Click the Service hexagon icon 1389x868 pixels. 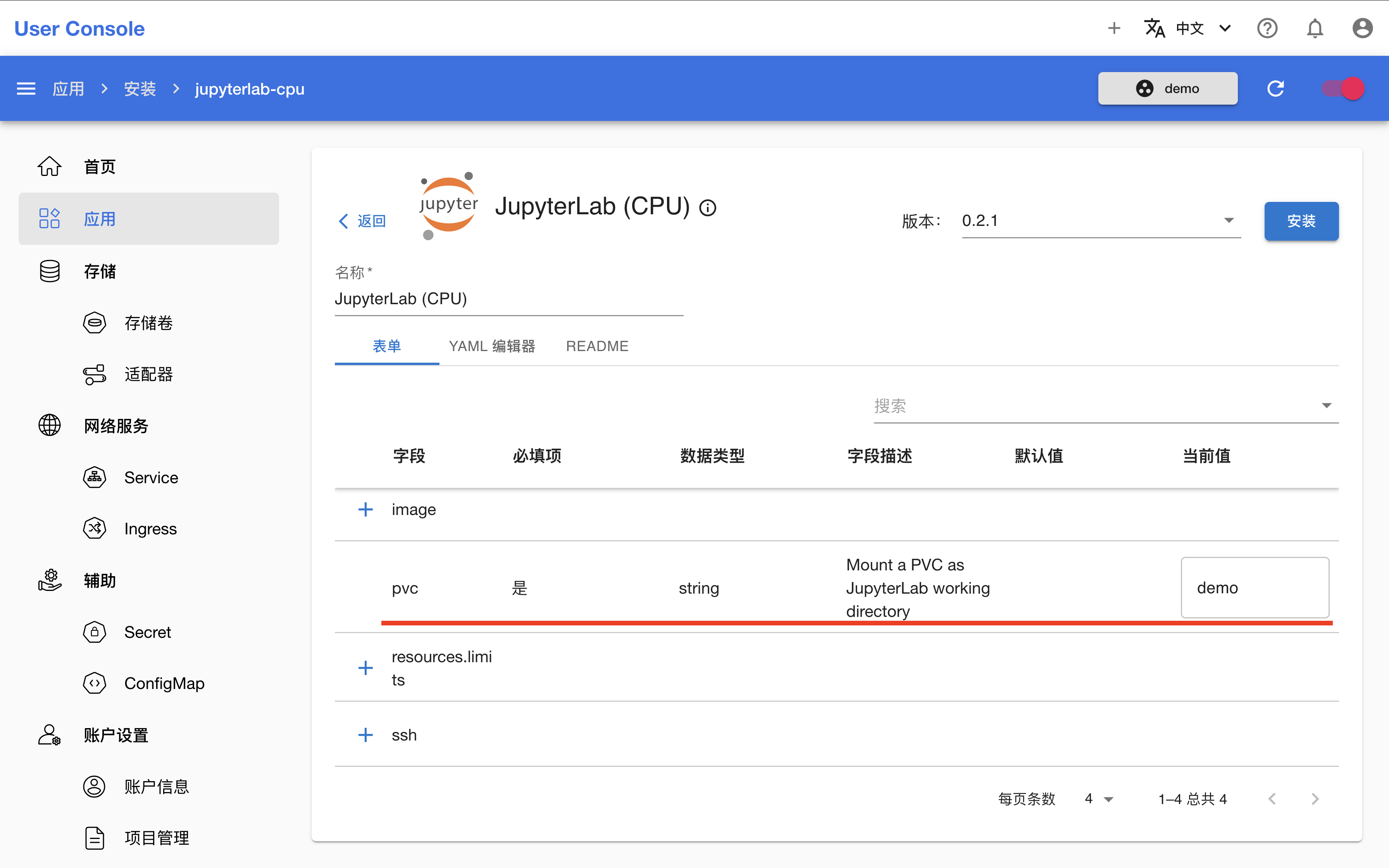(94, 477)
